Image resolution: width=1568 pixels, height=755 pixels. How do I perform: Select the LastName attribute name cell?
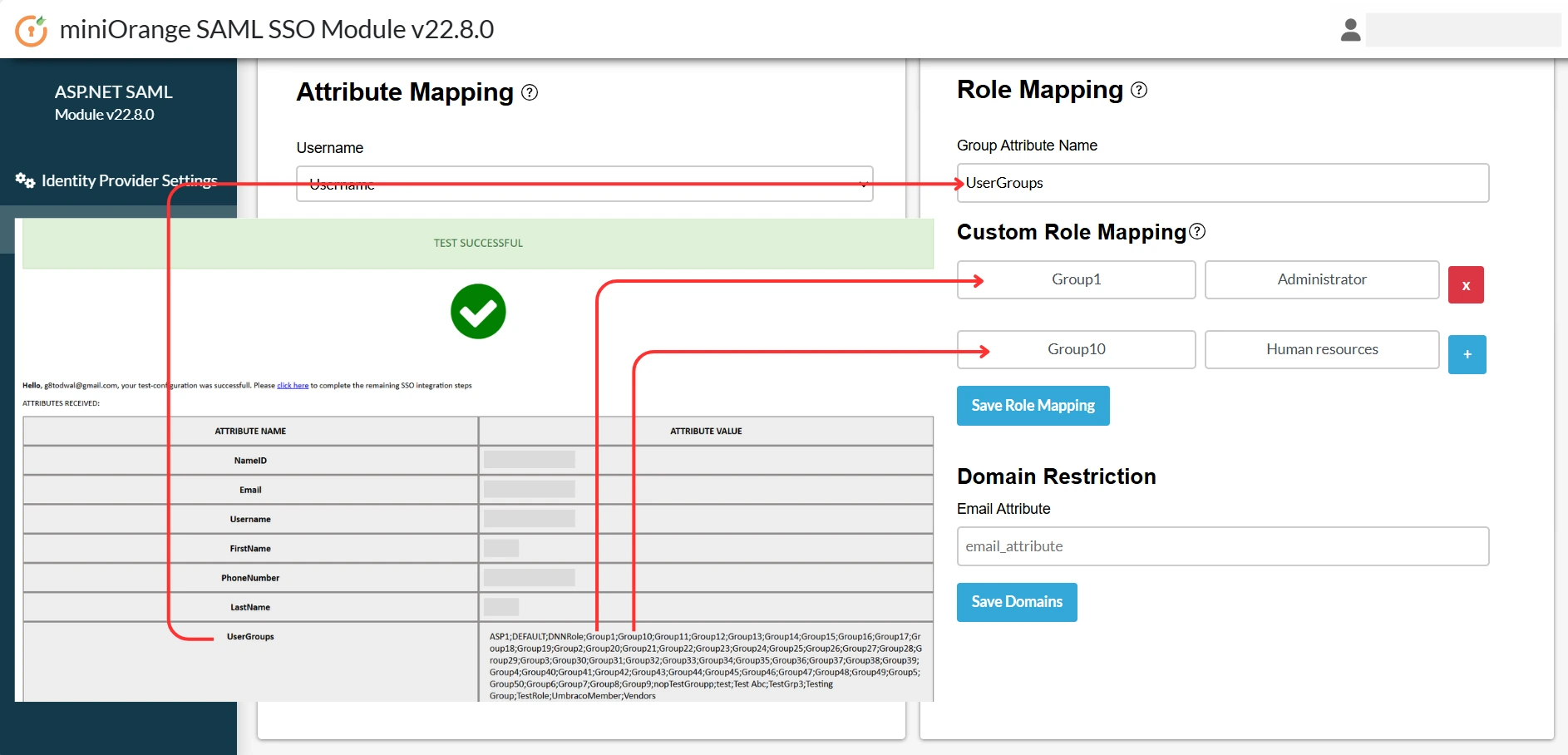point(250,607)
